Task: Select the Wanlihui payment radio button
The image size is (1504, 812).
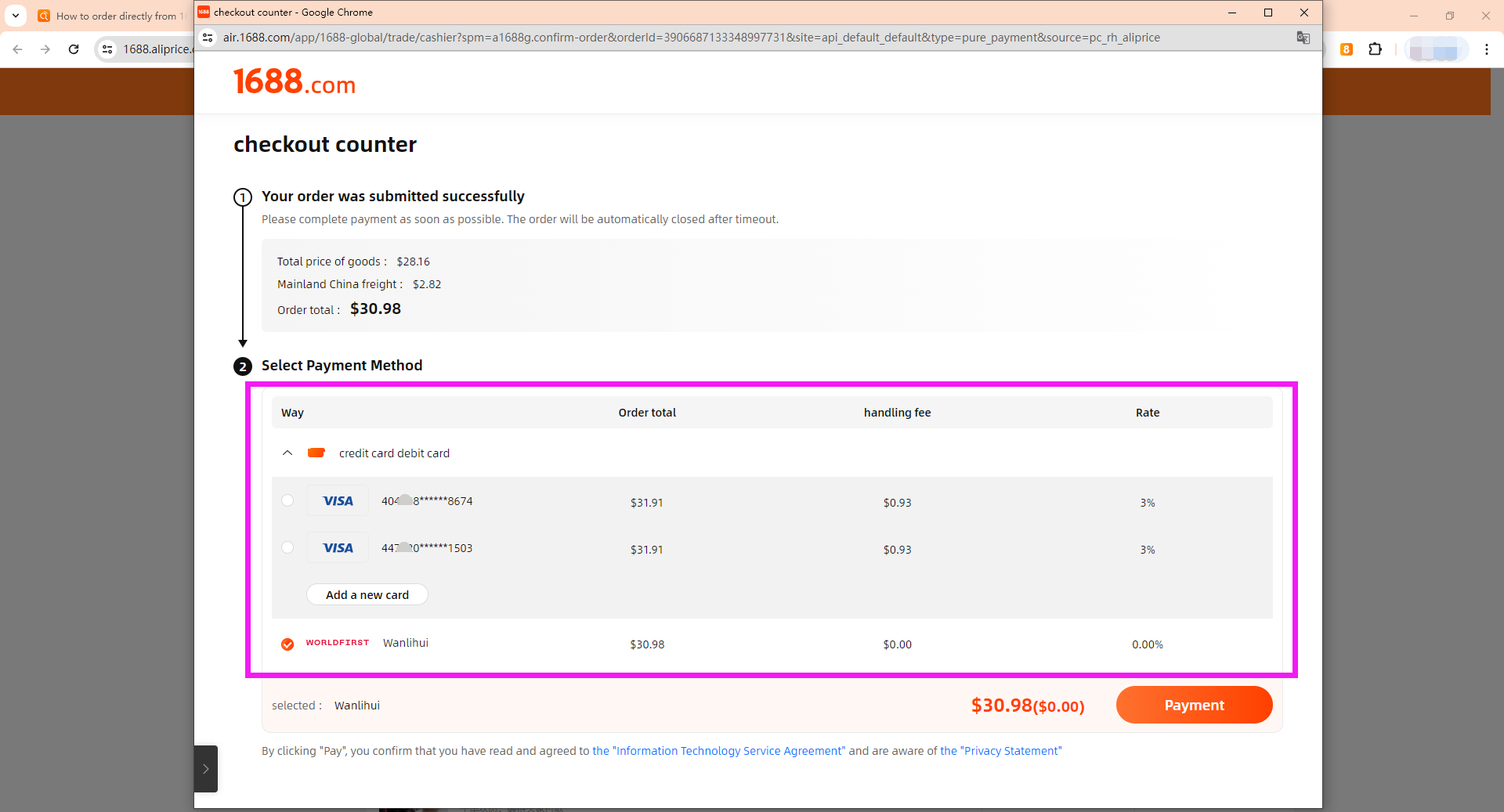Action: [x=287, y=644]
